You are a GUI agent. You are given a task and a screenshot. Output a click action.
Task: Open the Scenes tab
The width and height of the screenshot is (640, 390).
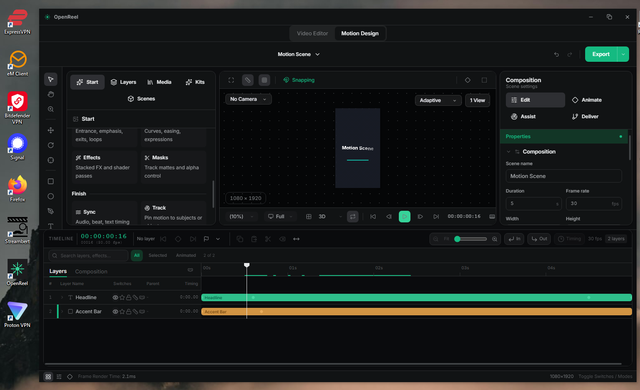(x=141, y=99)
